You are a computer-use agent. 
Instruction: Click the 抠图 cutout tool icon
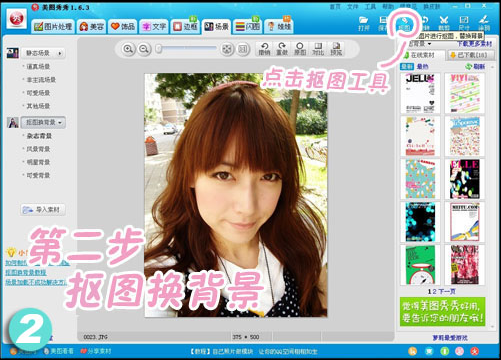pos(405,24)
